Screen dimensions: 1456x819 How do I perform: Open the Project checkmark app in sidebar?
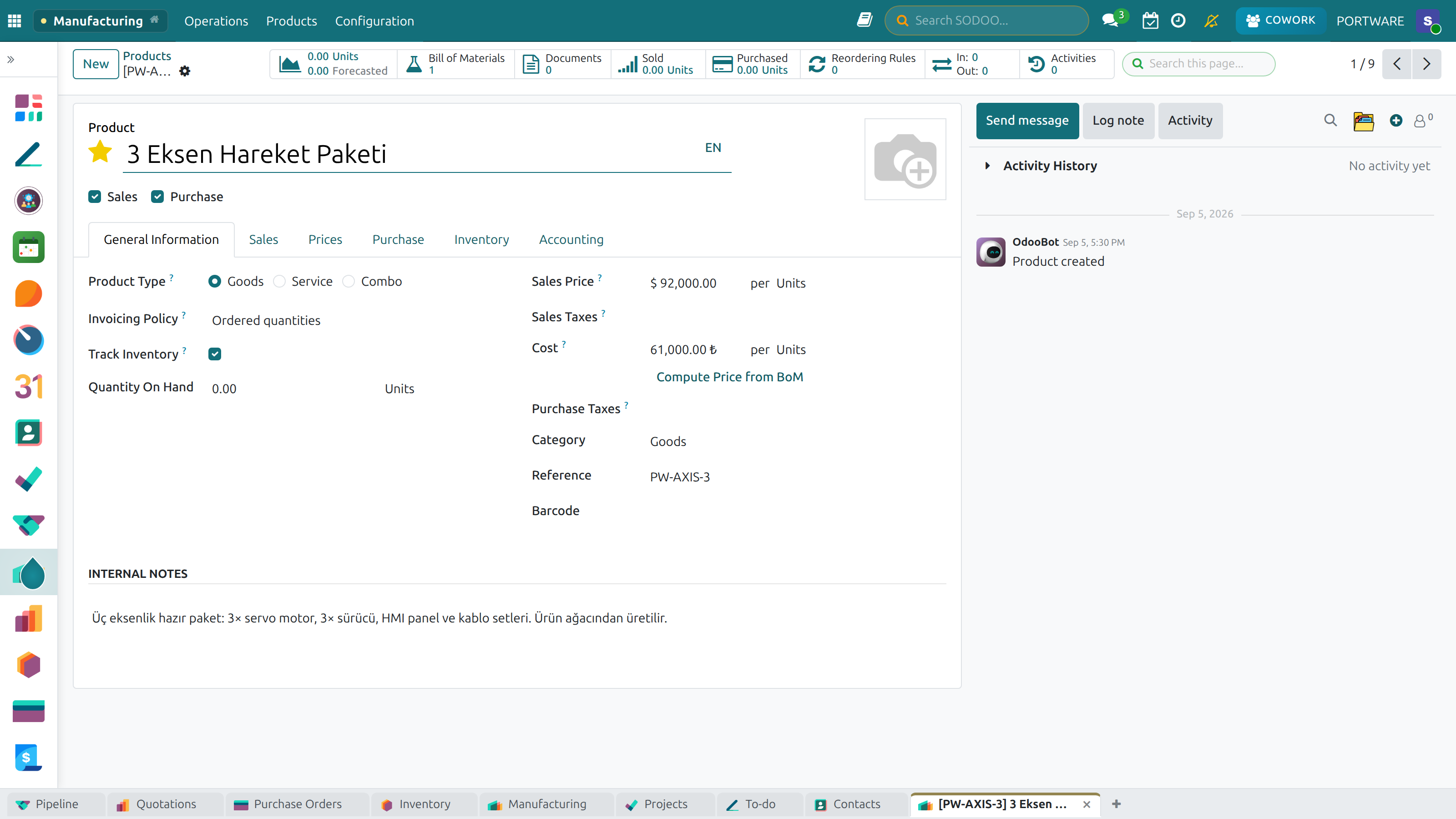[x=28, y=479]
